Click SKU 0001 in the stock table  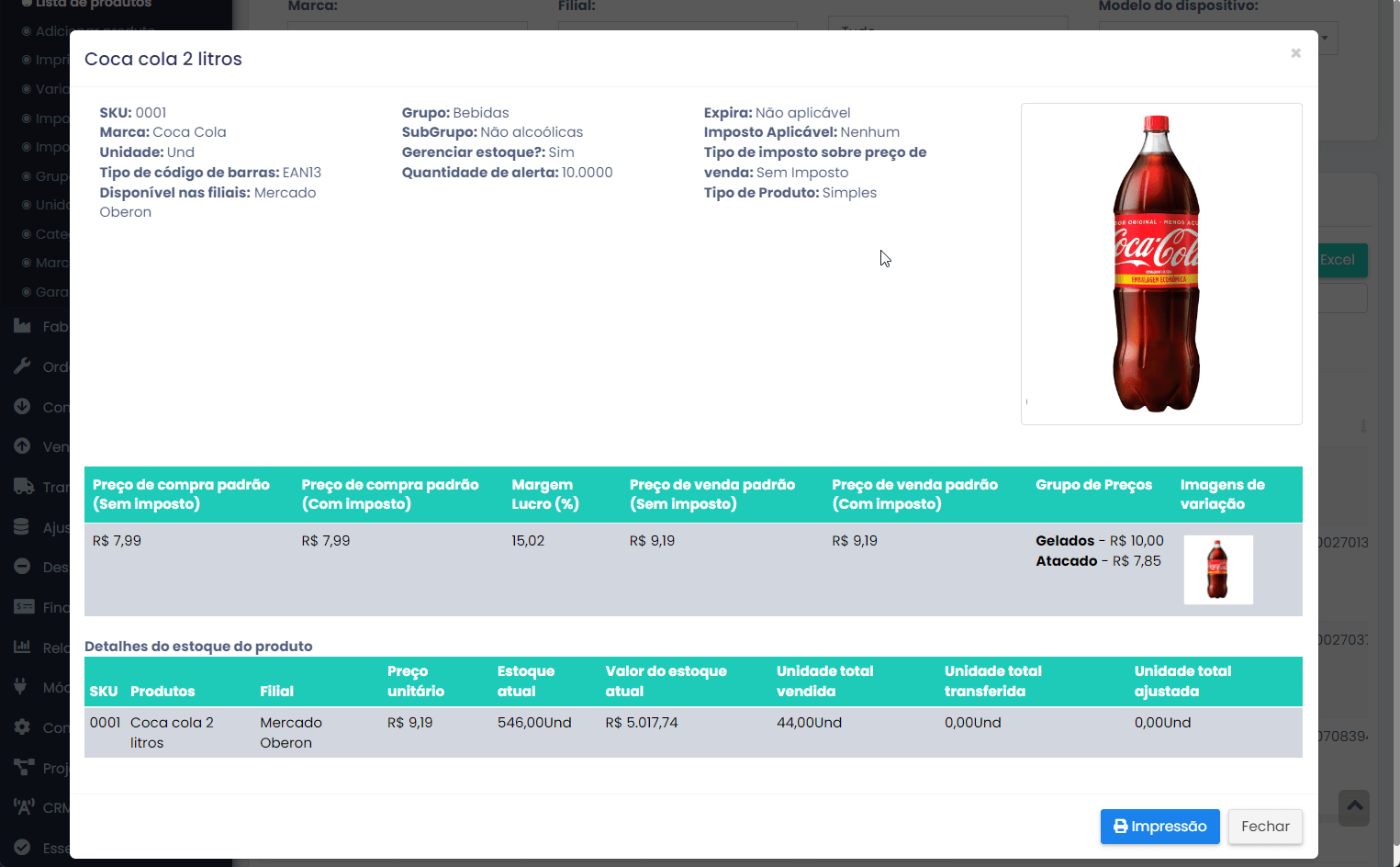point(105,723)
